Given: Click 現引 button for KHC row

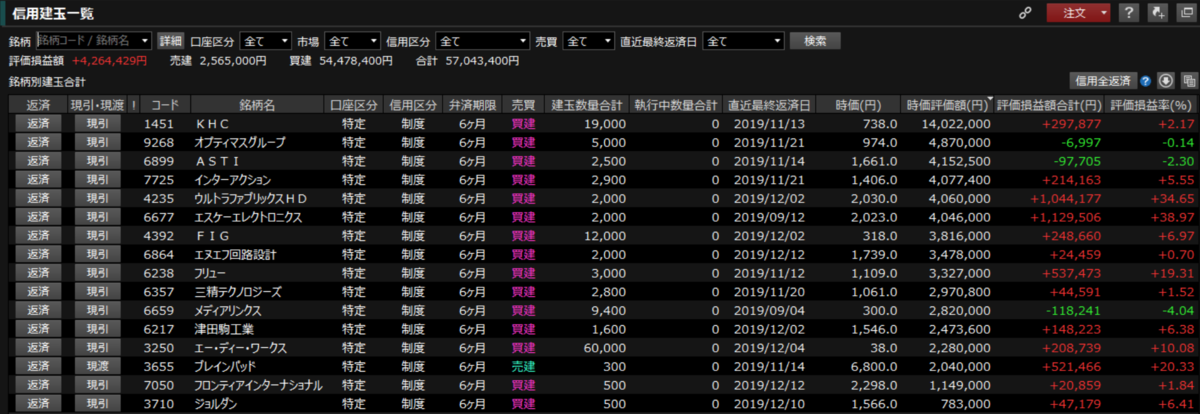Looking at the screenshot, I should [98, 123].
